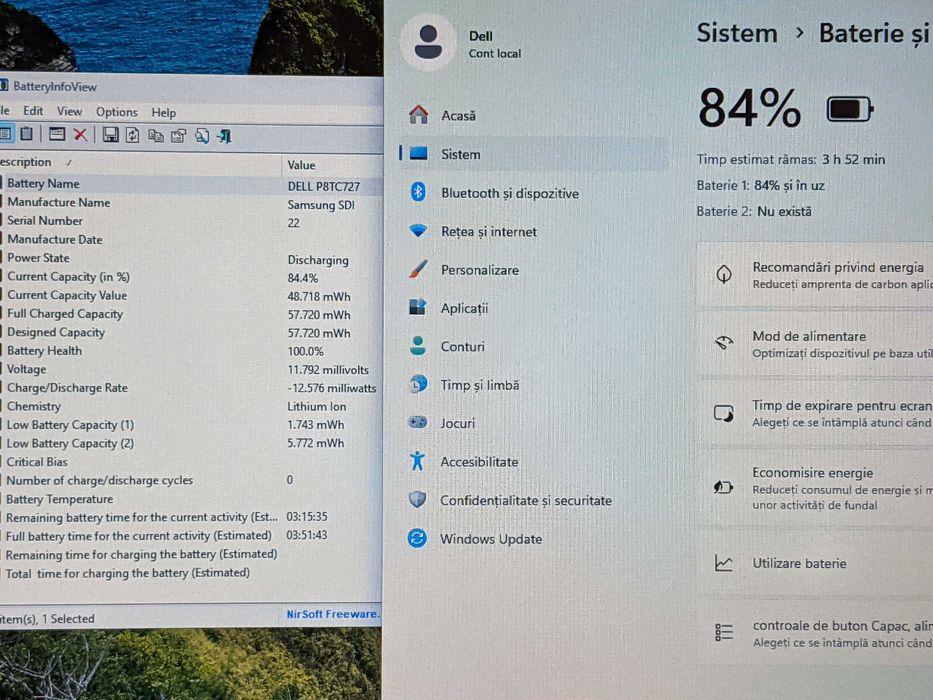Sort by the Description column header
Image resolution: width=933 pixels, height=700 pixels.
click(140, 162)
